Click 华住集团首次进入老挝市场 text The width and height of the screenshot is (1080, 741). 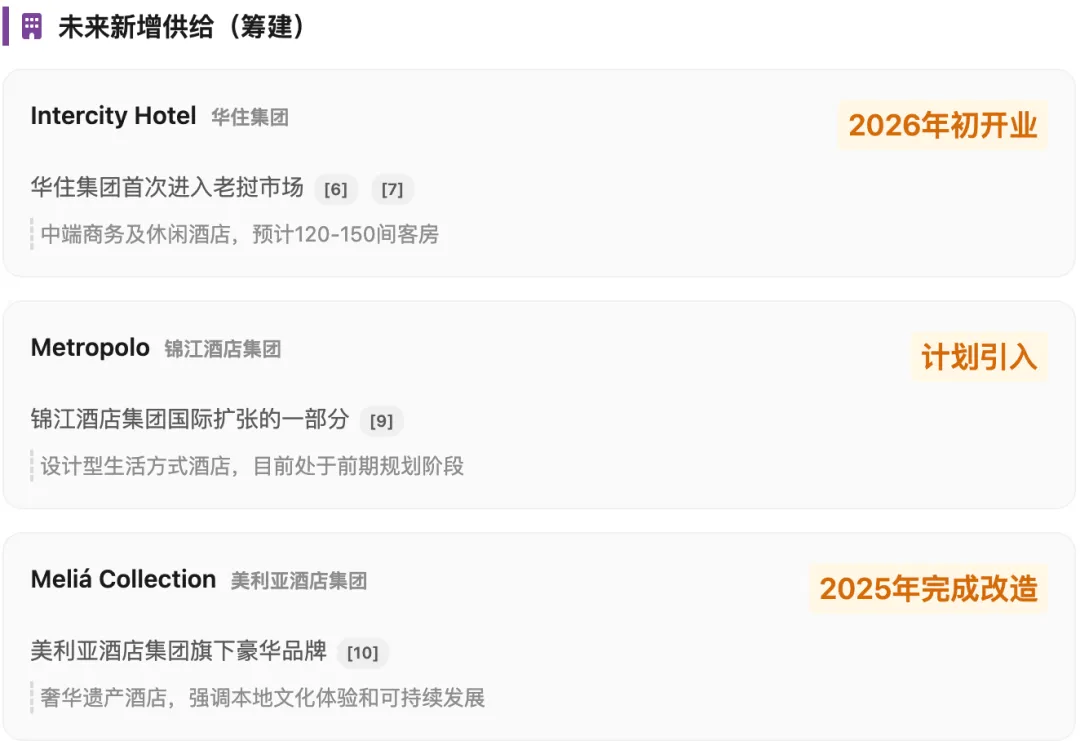[x=167, y=187]
